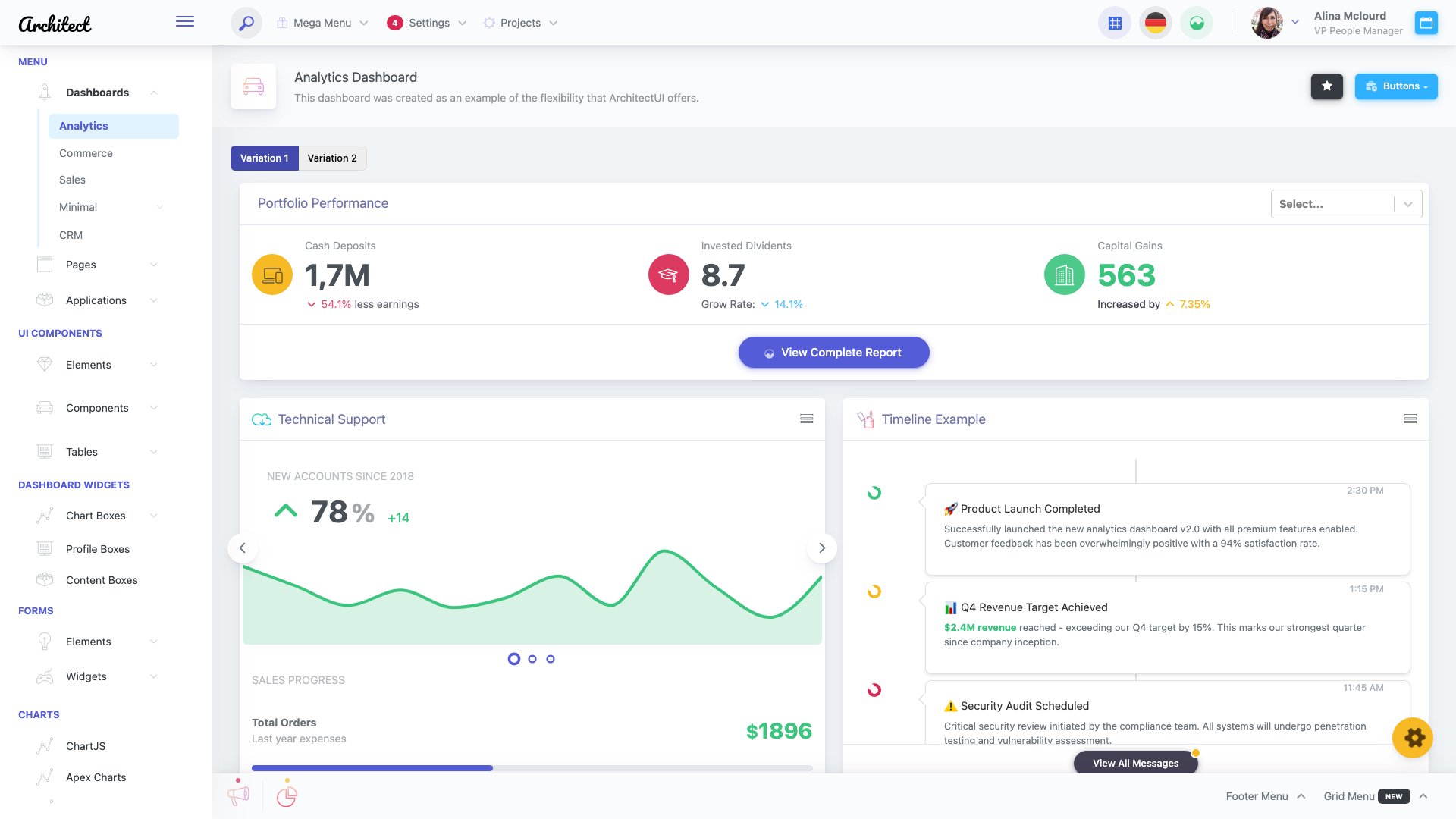Click the blue grid apps icon in header

tap(1114, 23)
